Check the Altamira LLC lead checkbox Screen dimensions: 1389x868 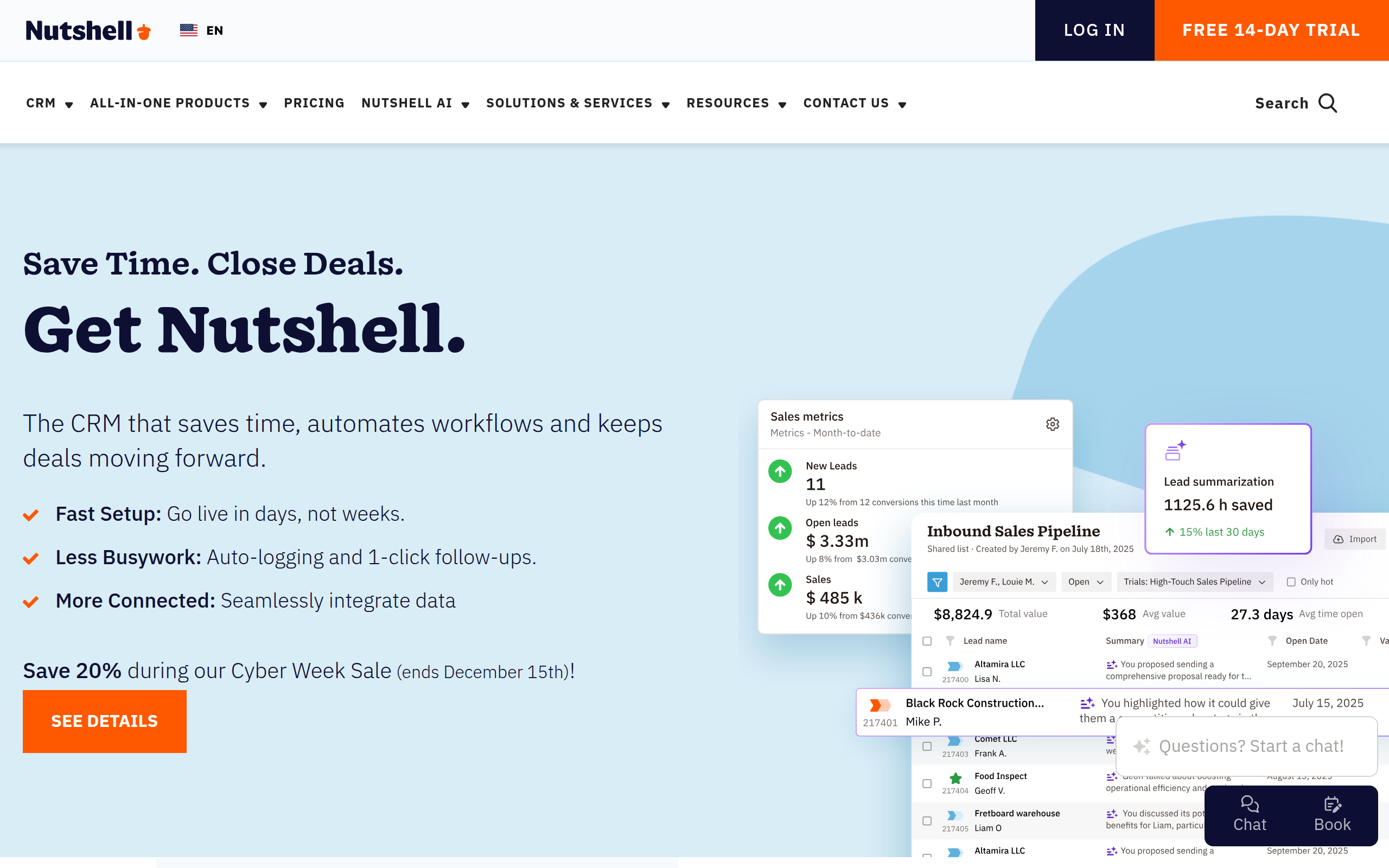[927, 672]
